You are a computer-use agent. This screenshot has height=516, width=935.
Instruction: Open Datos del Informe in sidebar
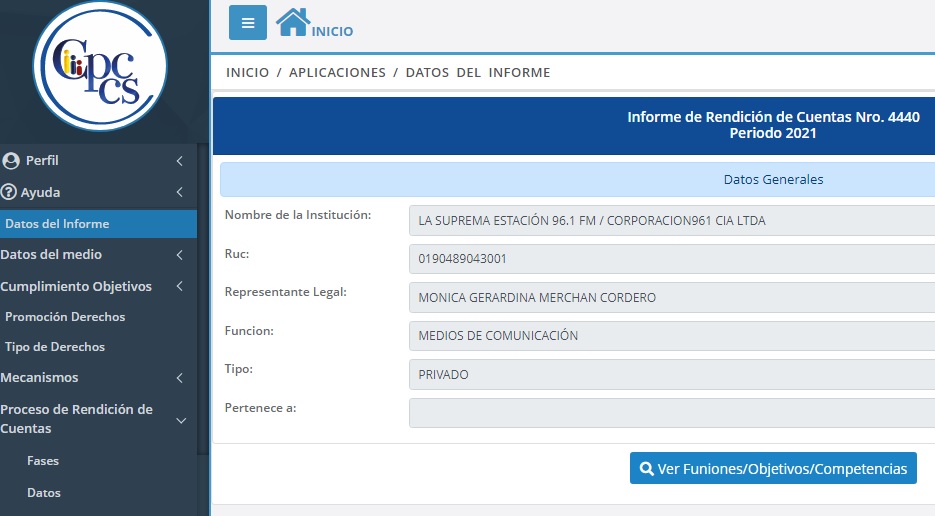(57, 224)
